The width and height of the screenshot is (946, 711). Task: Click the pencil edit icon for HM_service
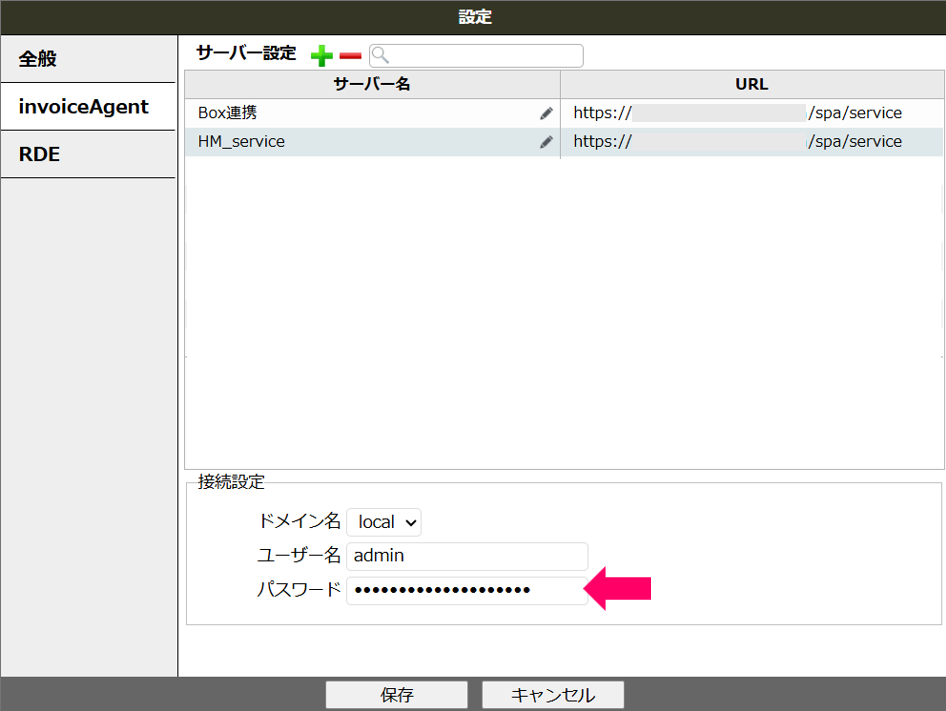coord(546,142)
